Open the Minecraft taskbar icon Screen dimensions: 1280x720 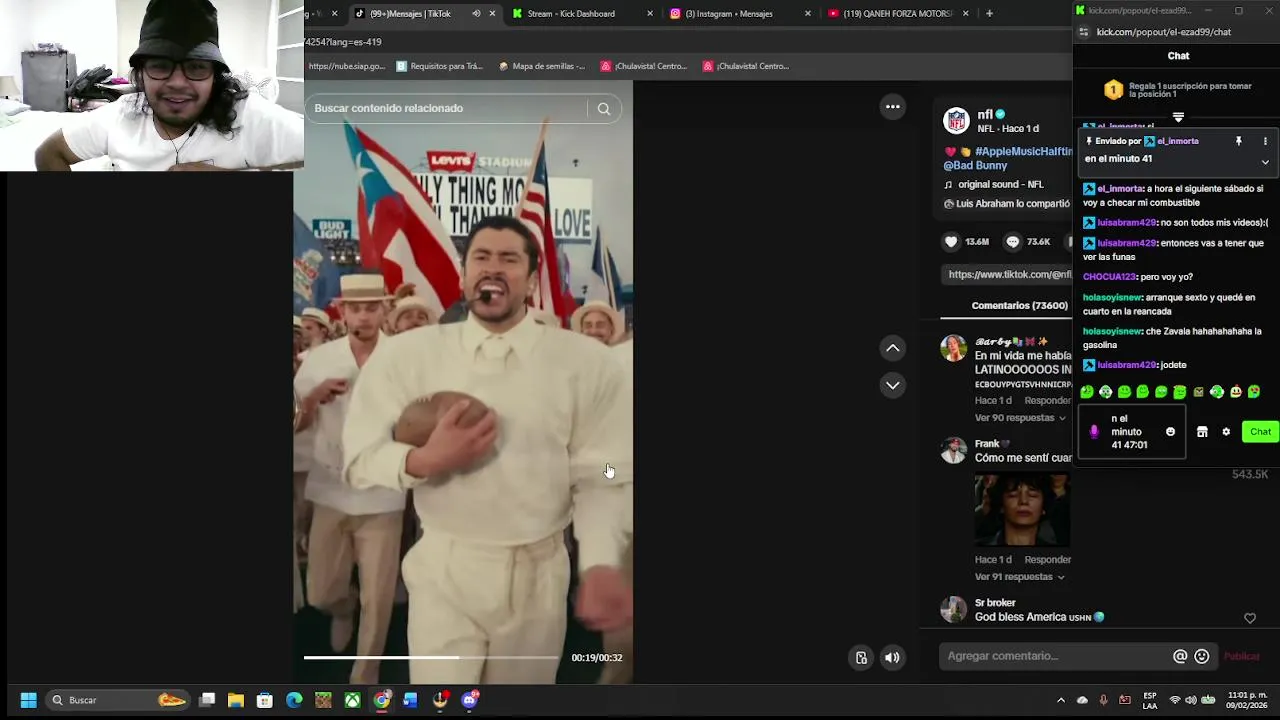click(323, 700)
